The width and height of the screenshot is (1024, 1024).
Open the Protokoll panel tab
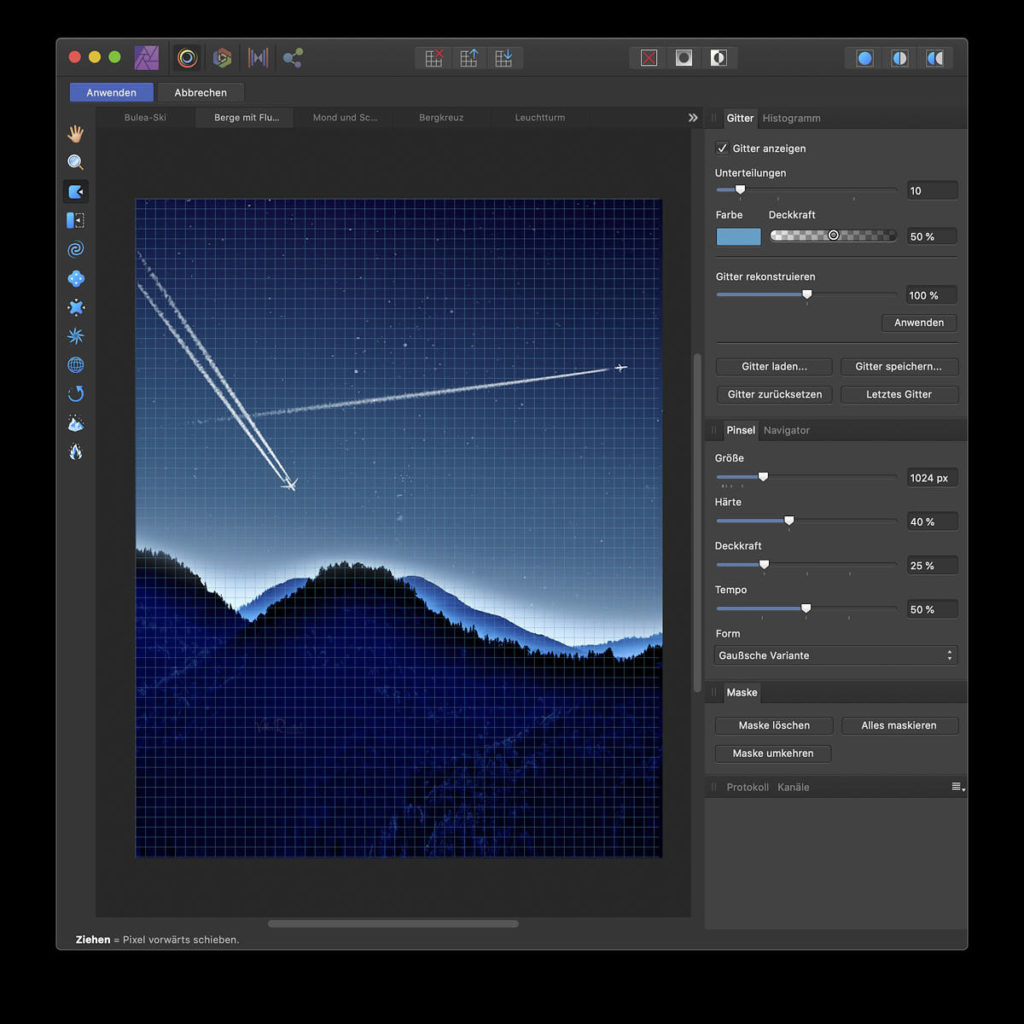(x=747, y=787)
